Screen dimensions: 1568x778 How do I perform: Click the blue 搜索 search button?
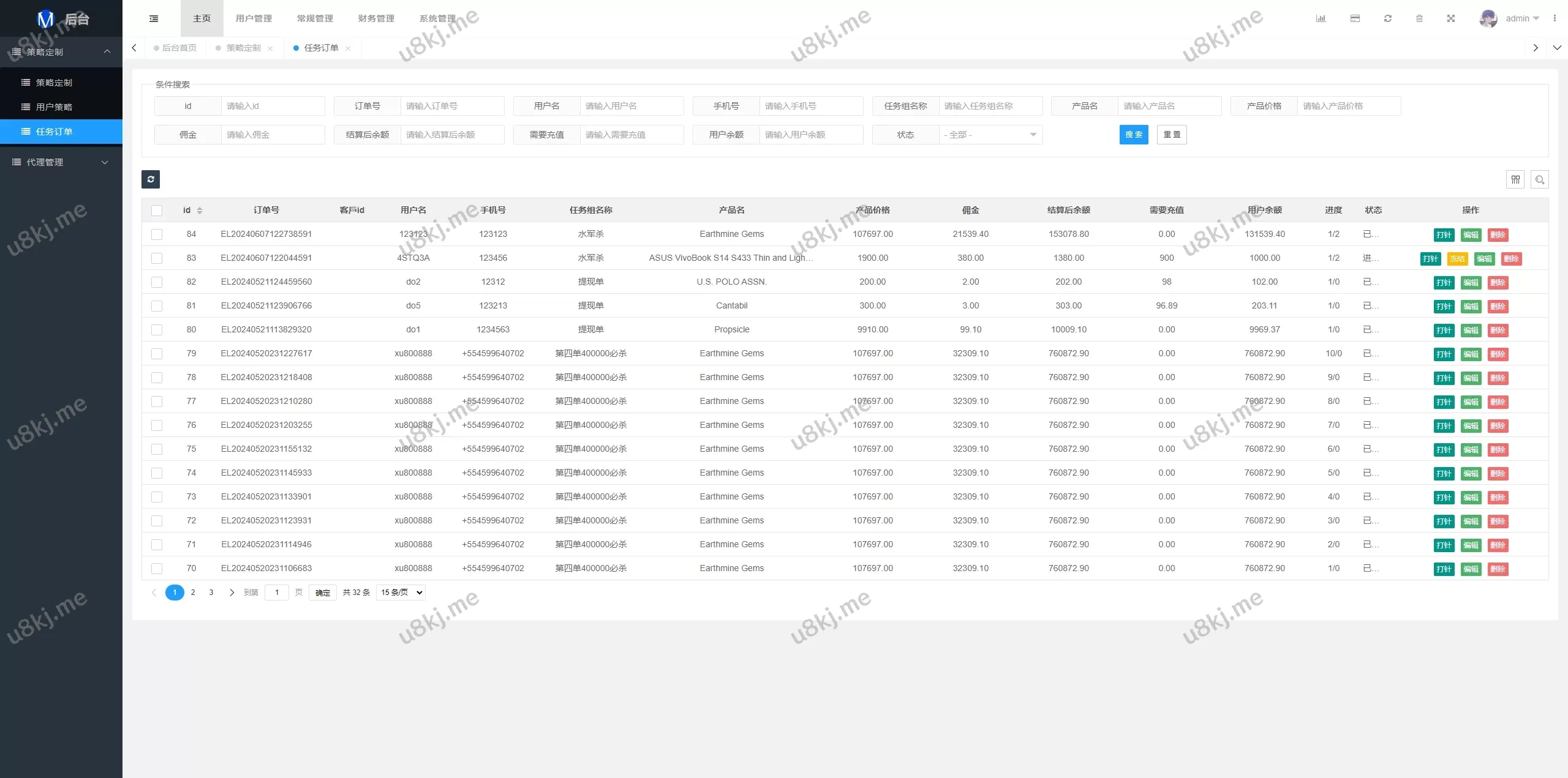tap(1133, 135)
